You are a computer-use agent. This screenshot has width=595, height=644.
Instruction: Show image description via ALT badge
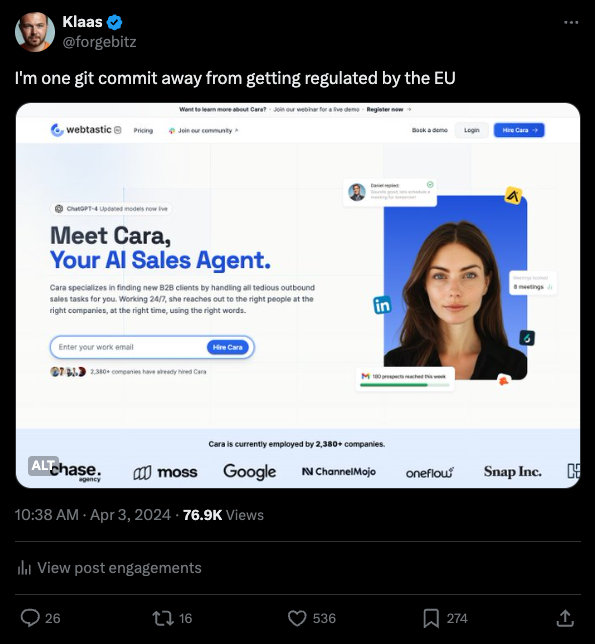(x=43, y=466)
